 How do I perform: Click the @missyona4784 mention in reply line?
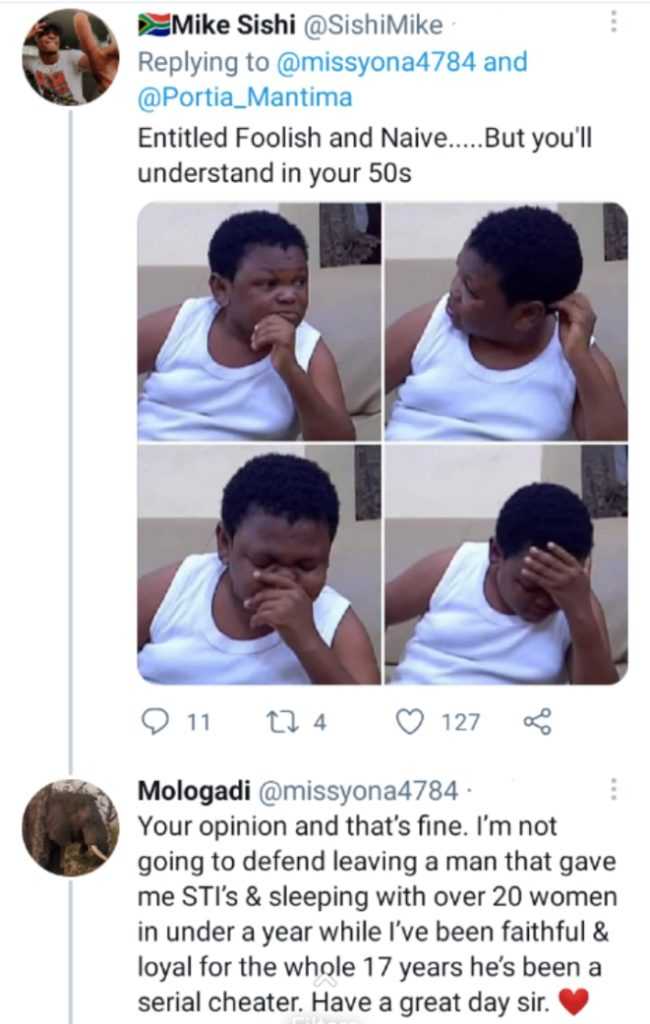point(377,62)
